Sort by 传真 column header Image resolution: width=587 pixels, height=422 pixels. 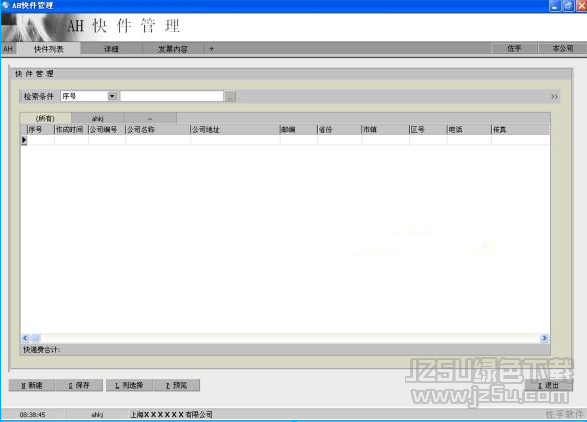coord(520,130)
